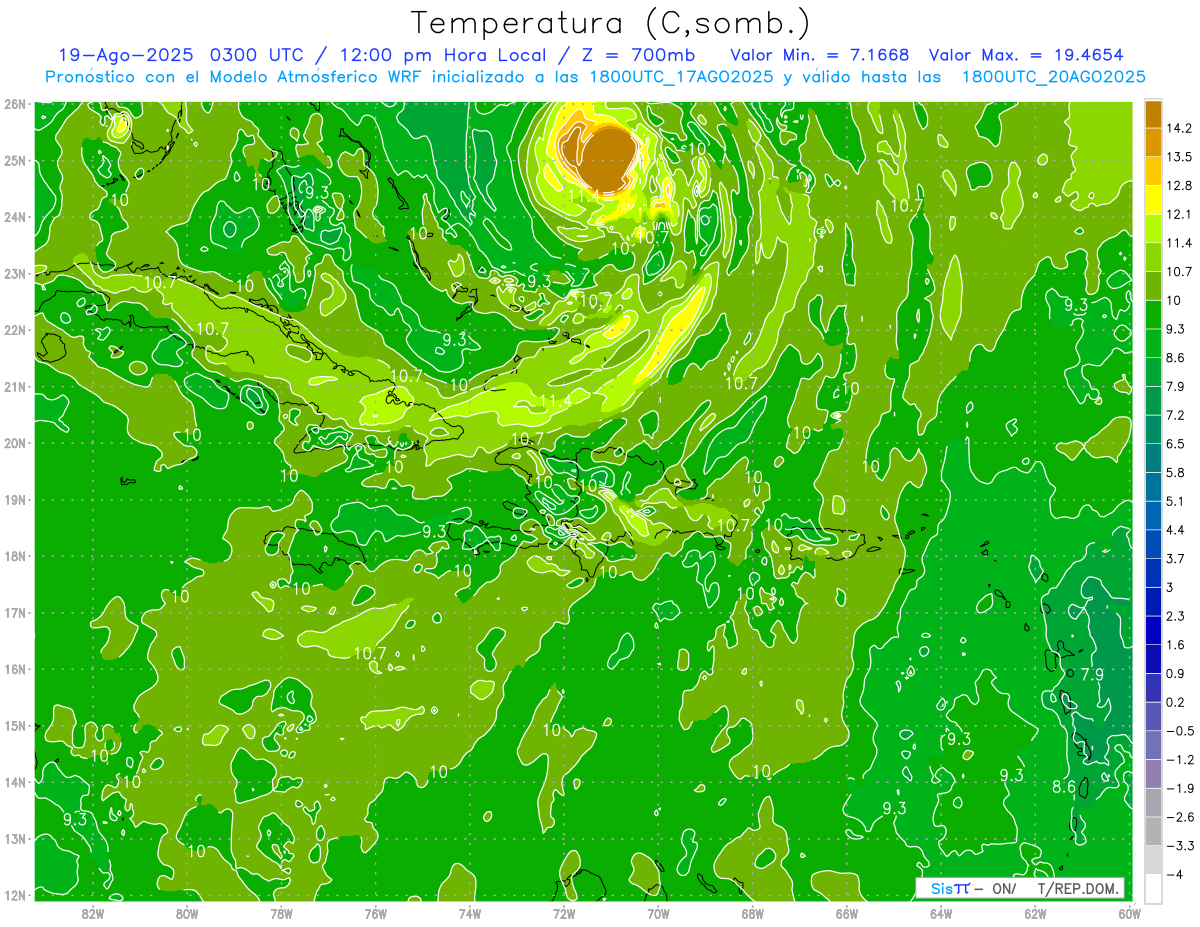The height and width of the screenshot is (927, 1200).
Task: Click the 12N latitude axis label
Action: [x=14, y=895]
